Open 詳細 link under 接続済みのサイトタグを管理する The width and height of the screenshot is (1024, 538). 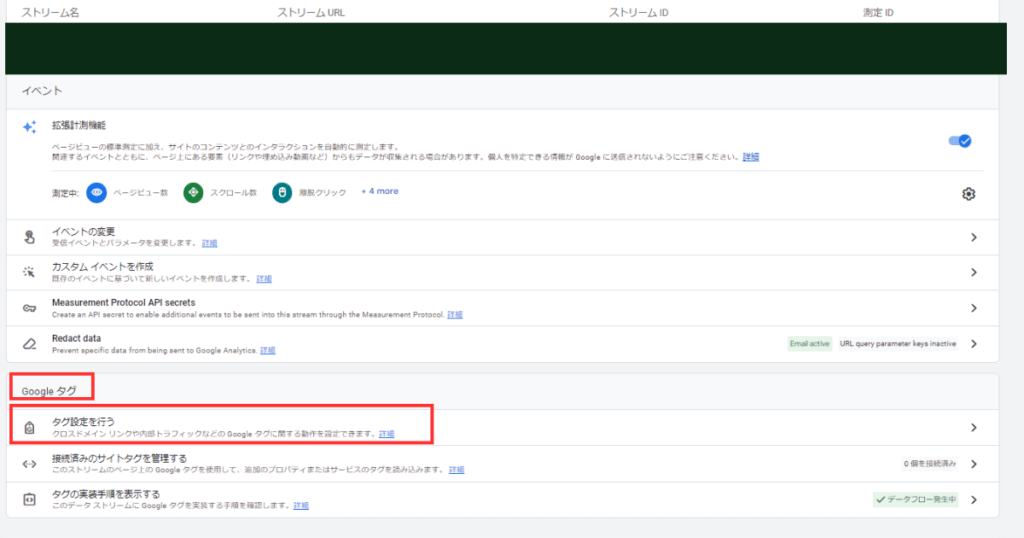(456, 469)
